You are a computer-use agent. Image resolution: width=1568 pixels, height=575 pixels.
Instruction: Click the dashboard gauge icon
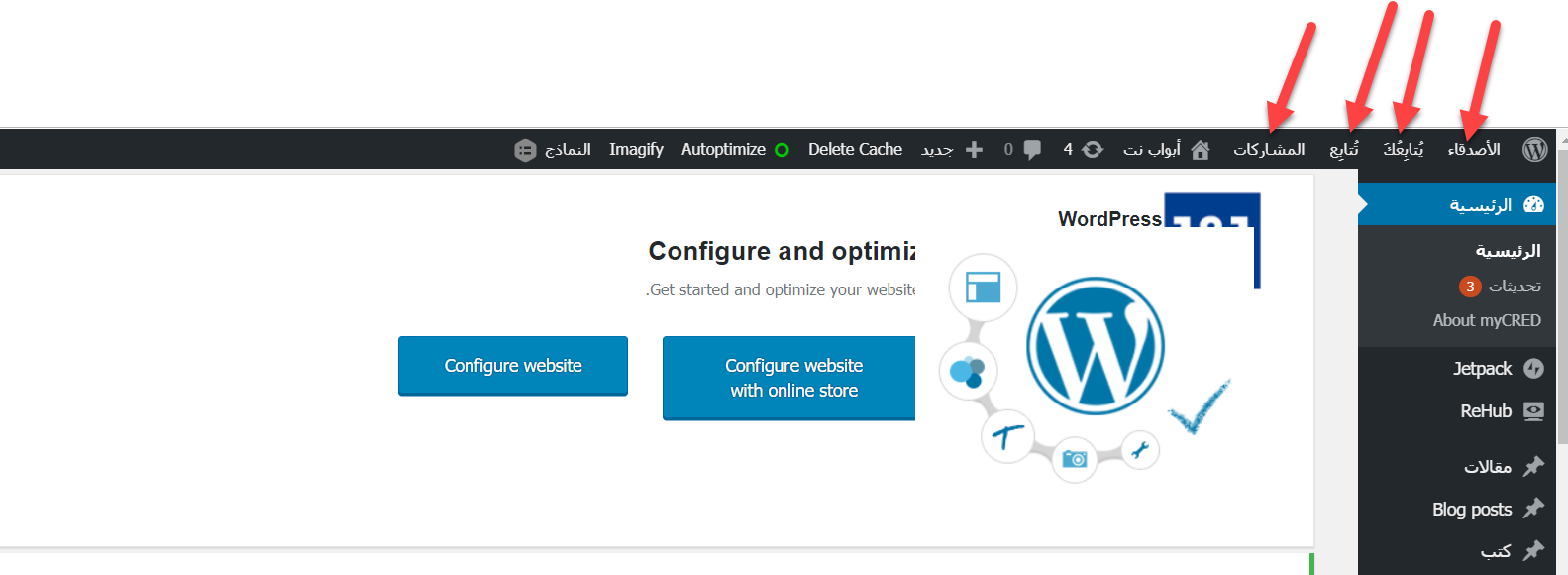pos(1533,204)
